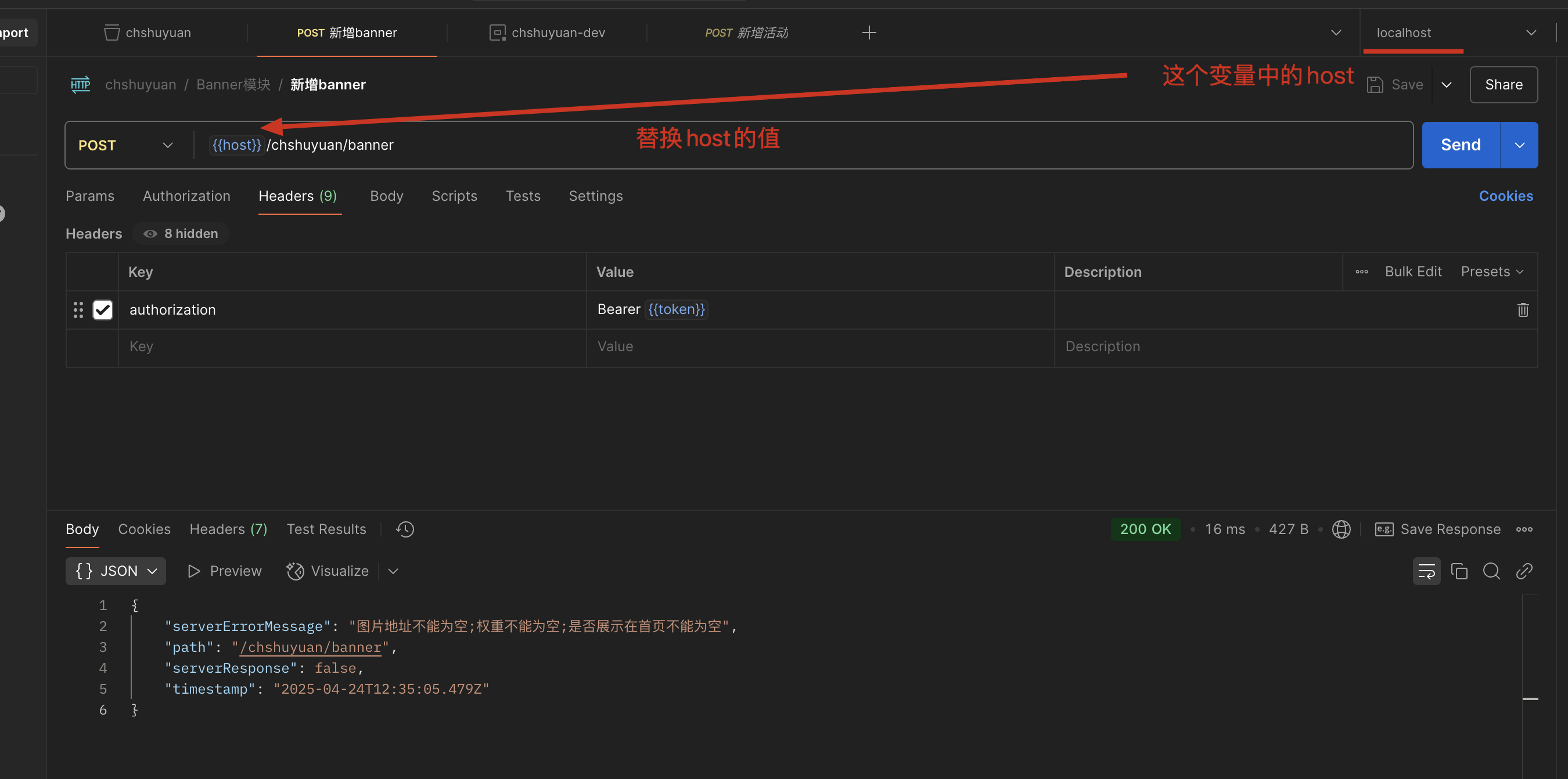This screenshot has height=779, width=1568.
Task: Switch to the Body request tab
Action: click(x=387, y=196)
